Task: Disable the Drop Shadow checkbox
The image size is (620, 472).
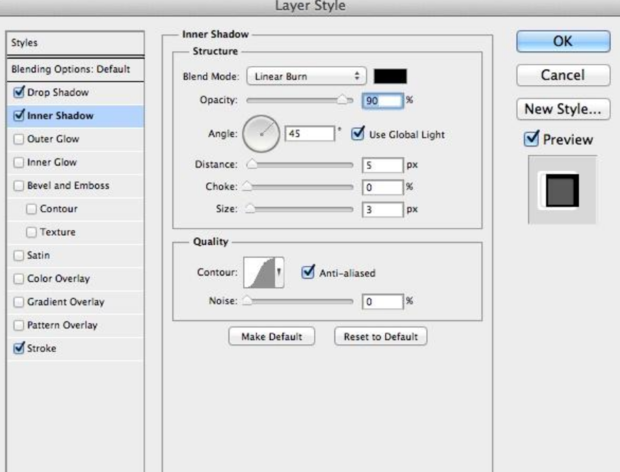Action: coord(19,92)
